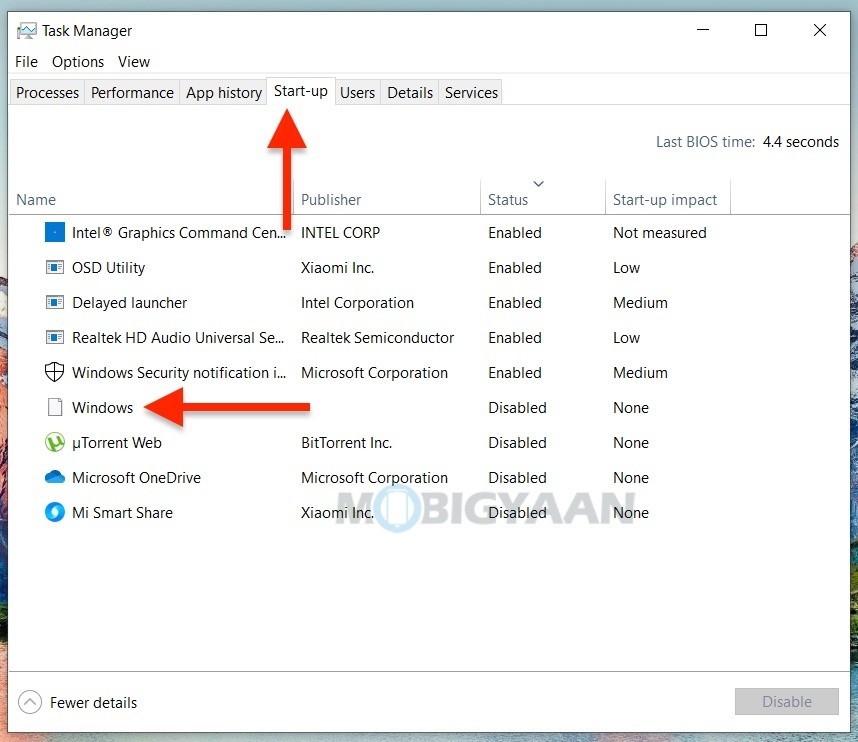The width and height of the screenshot is (858, 742).
Task: Click the INTEL CORP publisher cell
Action: click(x=340, y=233)
